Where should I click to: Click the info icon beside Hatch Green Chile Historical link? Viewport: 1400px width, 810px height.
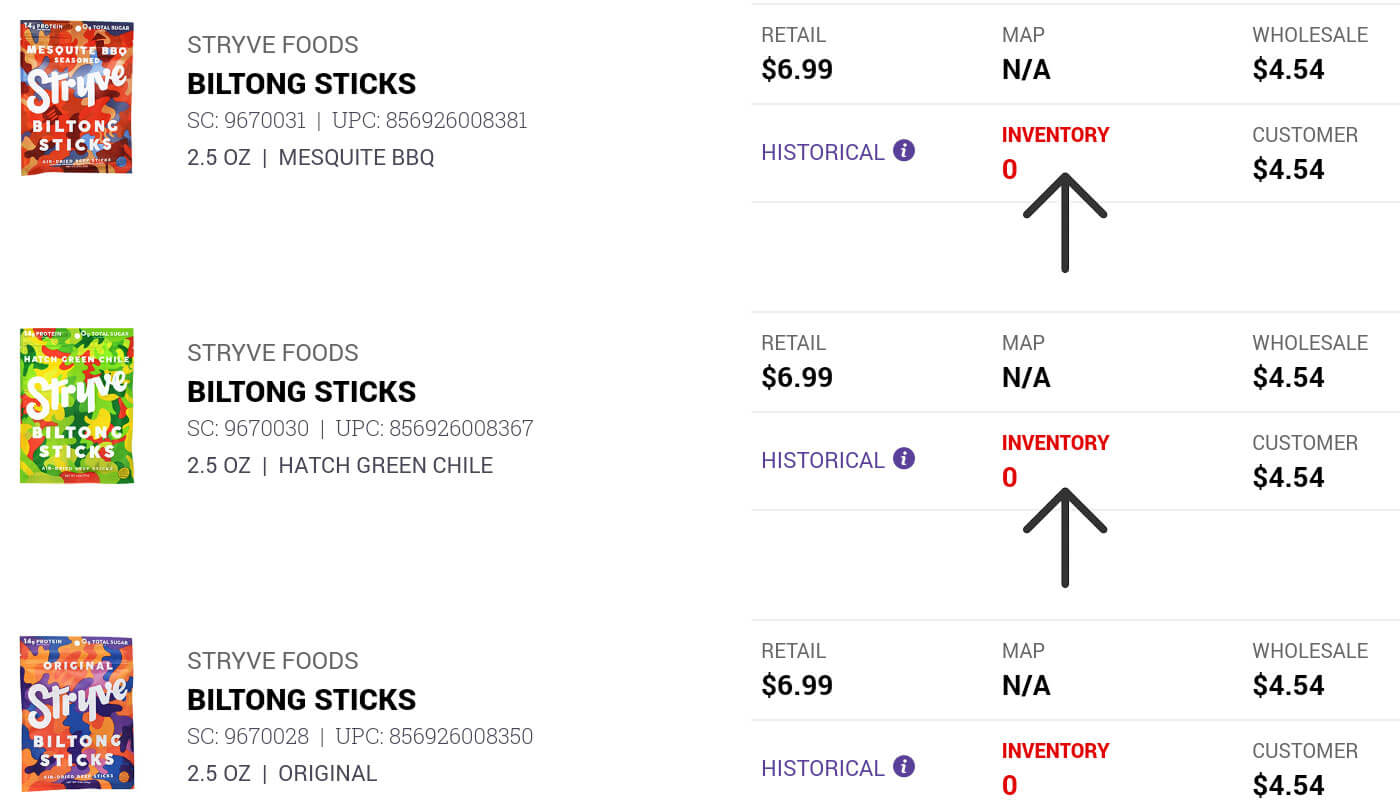click(903, 459)
